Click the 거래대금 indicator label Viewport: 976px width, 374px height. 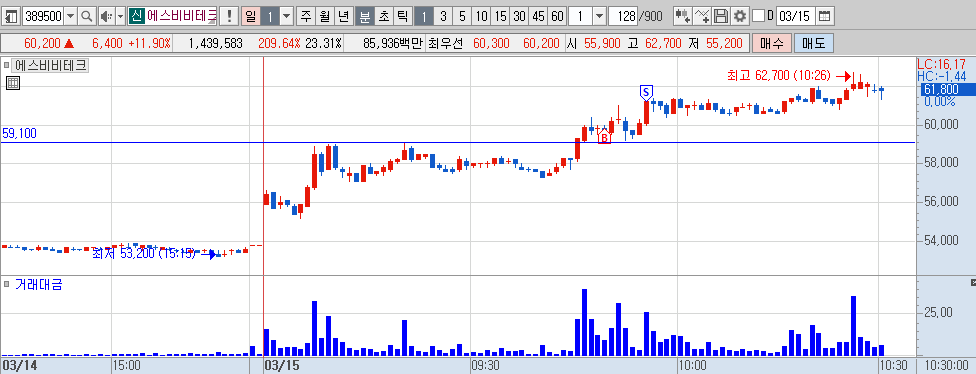click(x=39, y=285)
